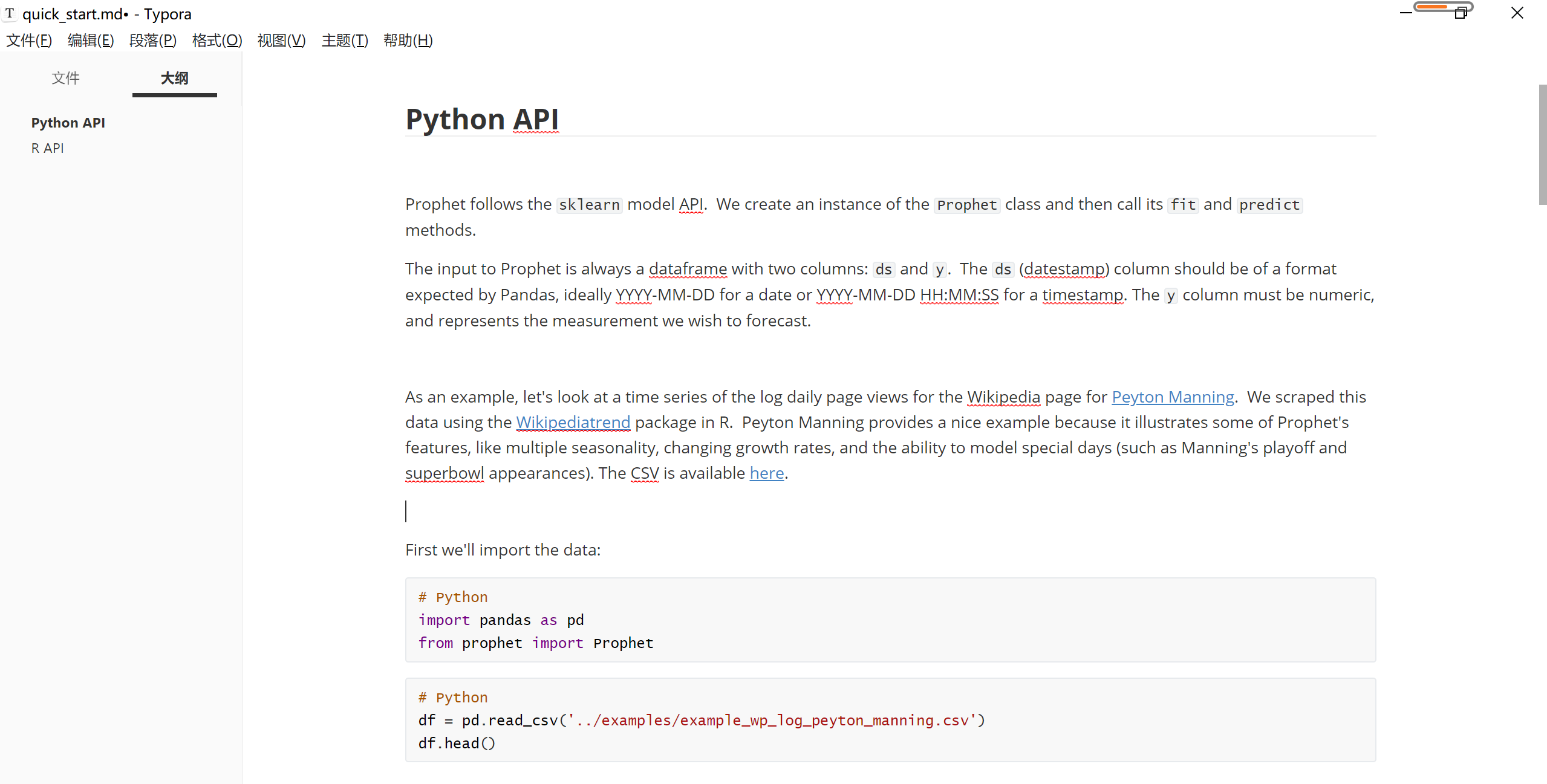Switch to the 大纲 outline tab

pos(174,78)
